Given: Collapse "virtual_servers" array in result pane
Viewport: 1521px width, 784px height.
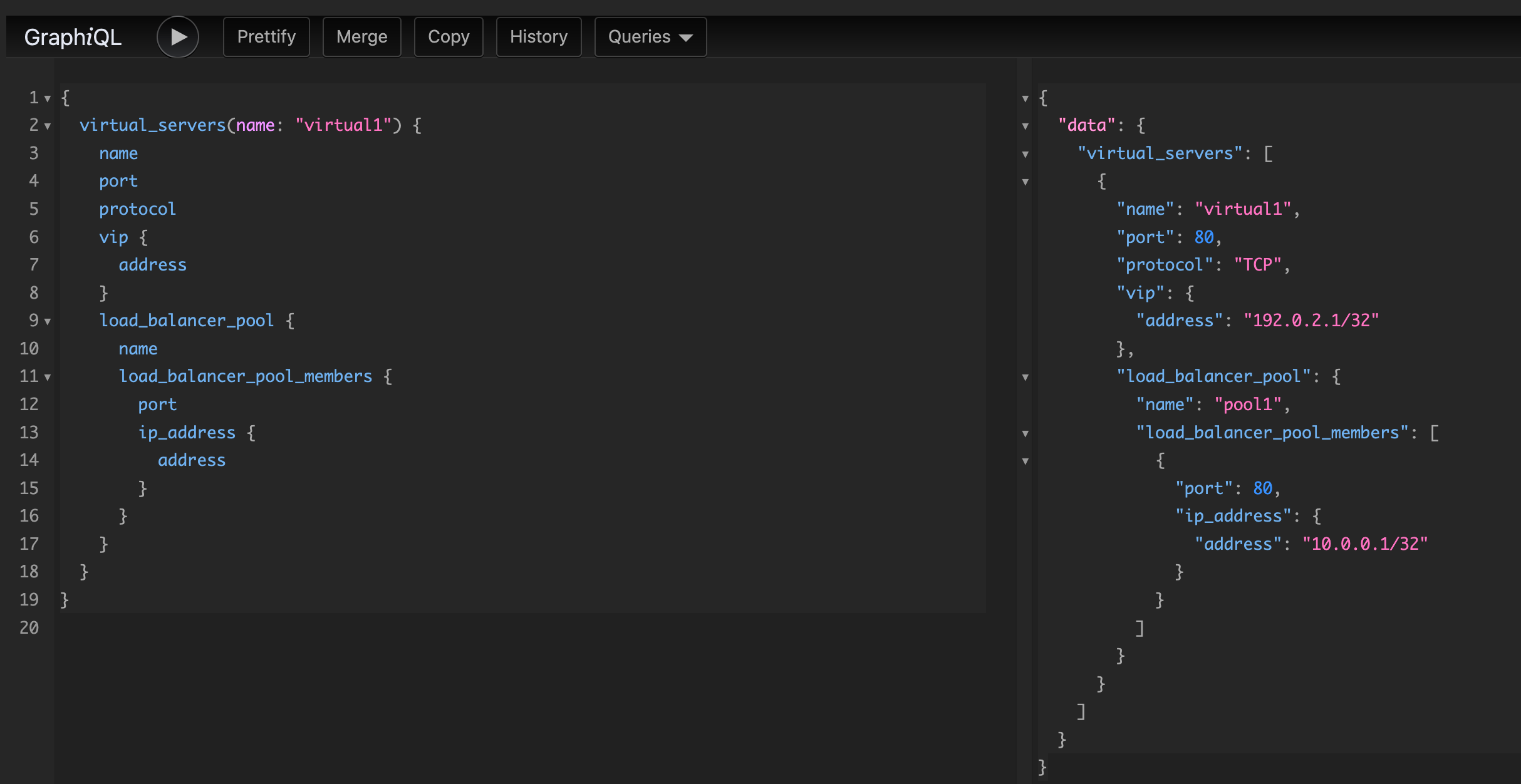Looking at the screenshot, I should click(x=1025, y=154).
